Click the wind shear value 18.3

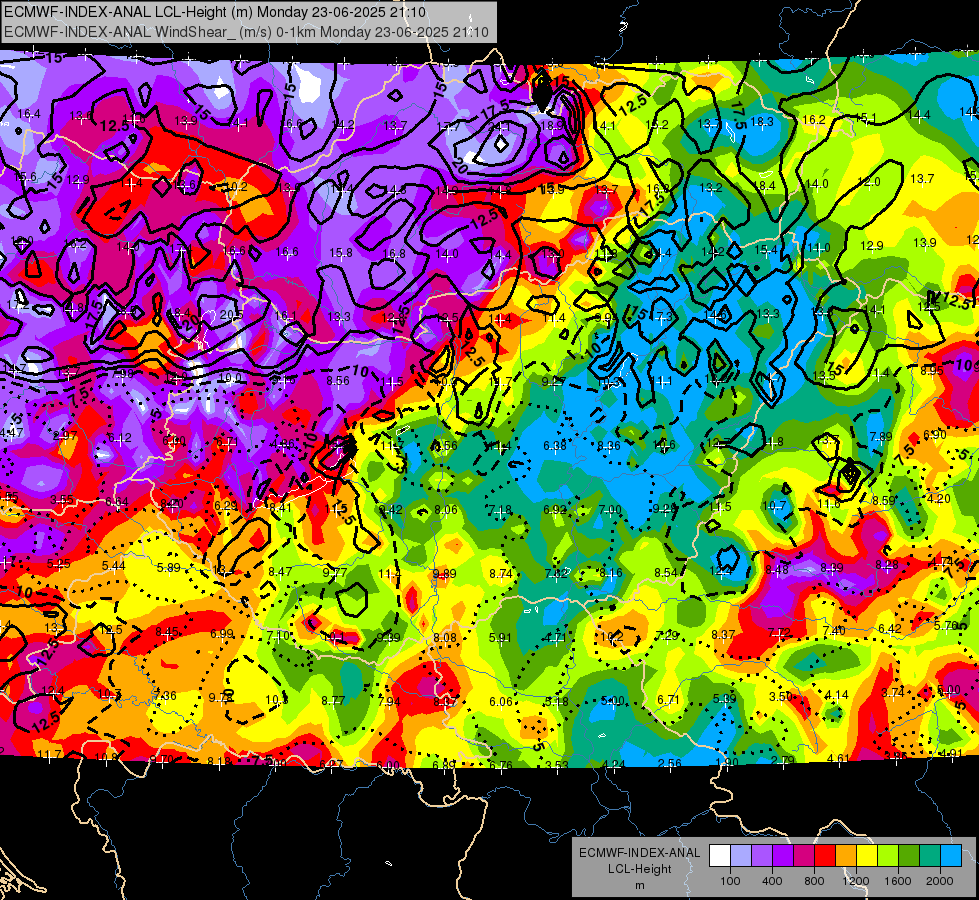(762, 122)
